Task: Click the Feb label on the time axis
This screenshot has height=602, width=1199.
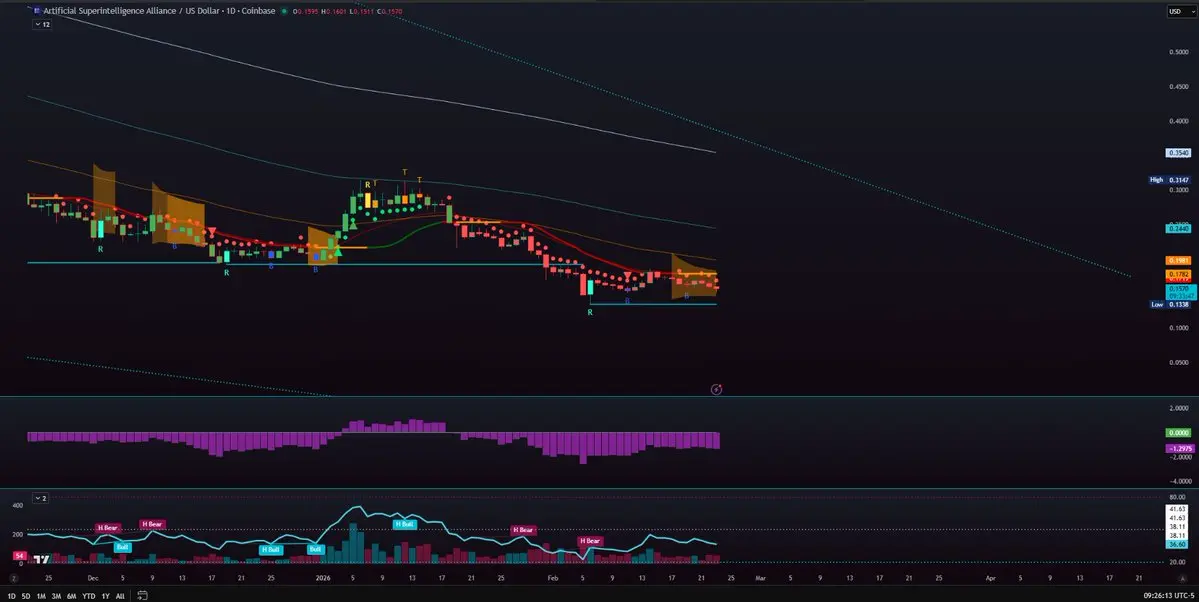Action: pos(553,578)
